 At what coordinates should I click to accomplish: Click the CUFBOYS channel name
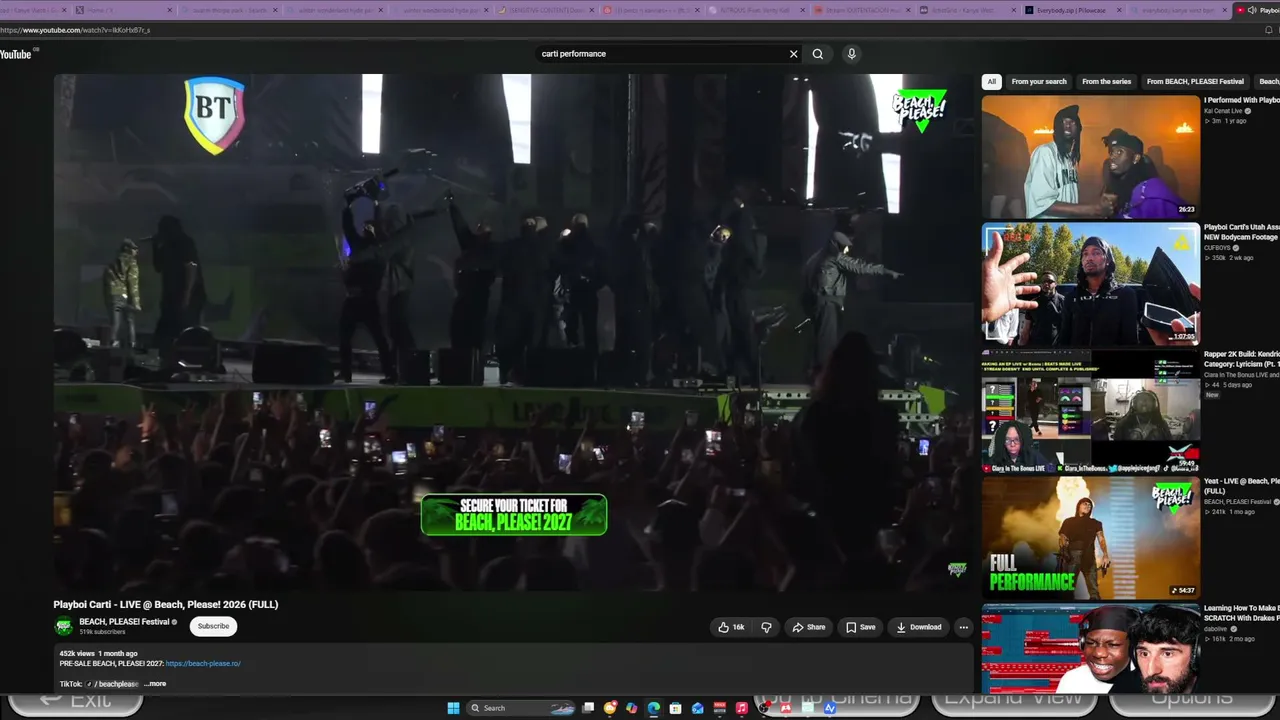(x=1218, y=247)
